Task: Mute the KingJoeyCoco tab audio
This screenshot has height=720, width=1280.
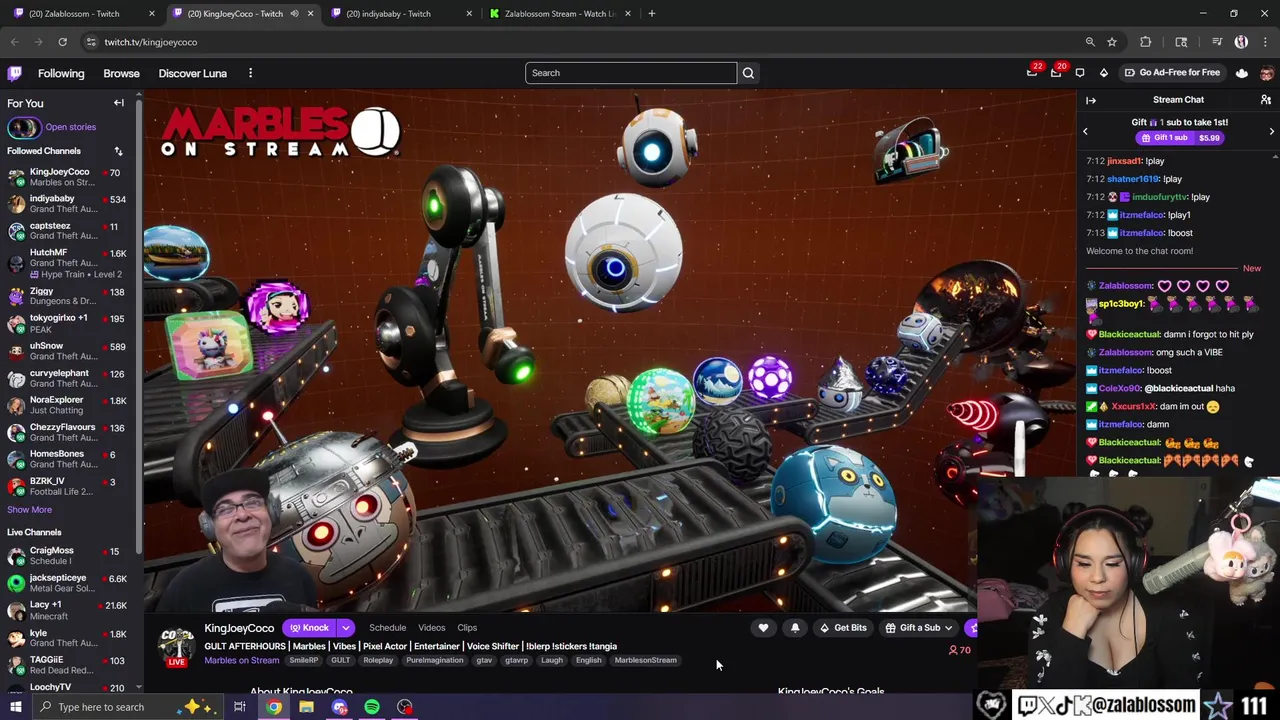Action: coord(294,14)
